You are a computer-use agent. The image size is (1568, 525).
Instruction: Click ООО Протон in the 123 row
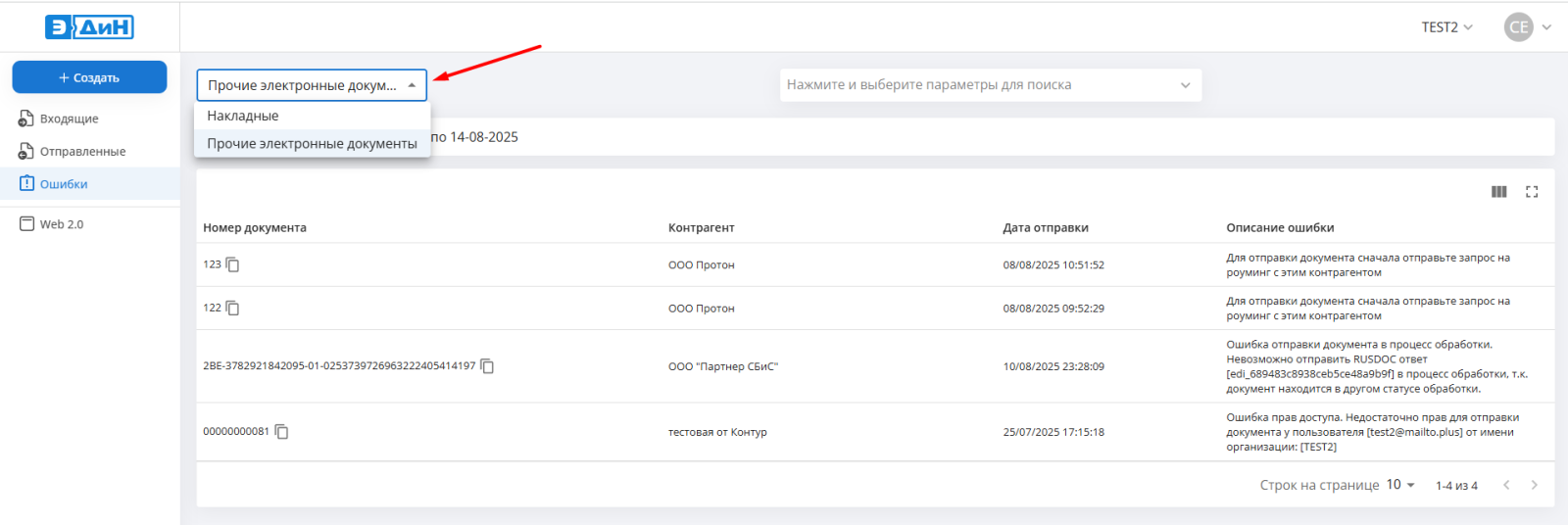702,265
